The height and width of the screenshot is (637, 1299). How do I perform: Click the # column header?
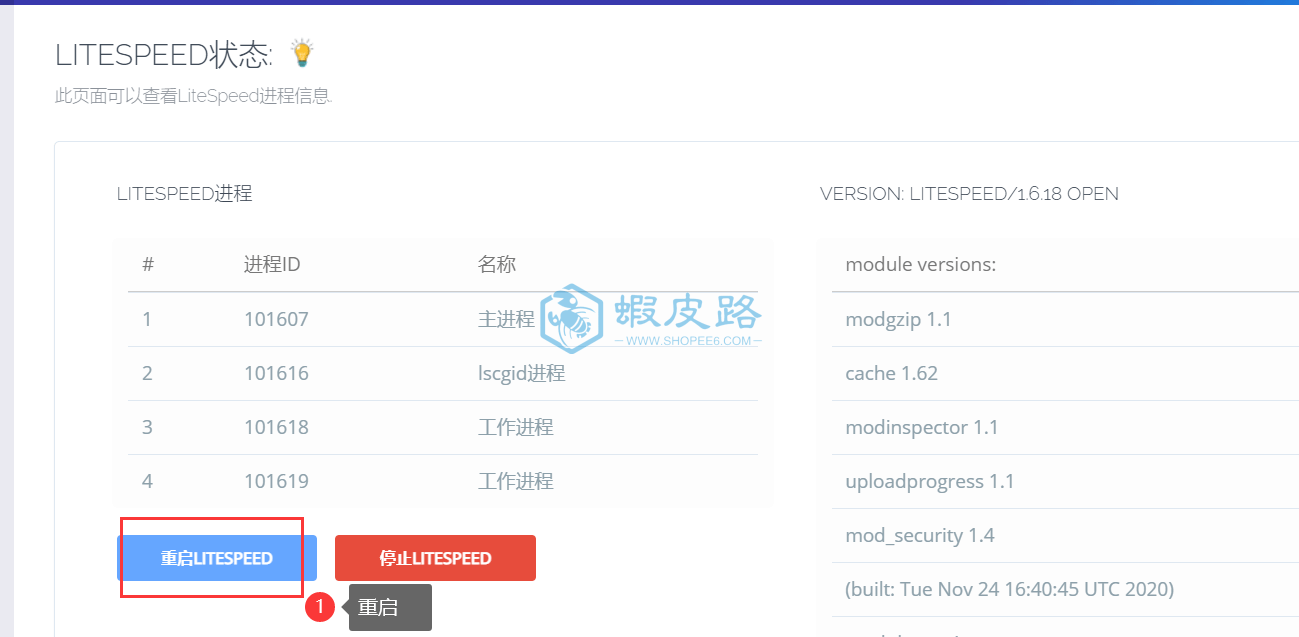[x=148, y=265]
